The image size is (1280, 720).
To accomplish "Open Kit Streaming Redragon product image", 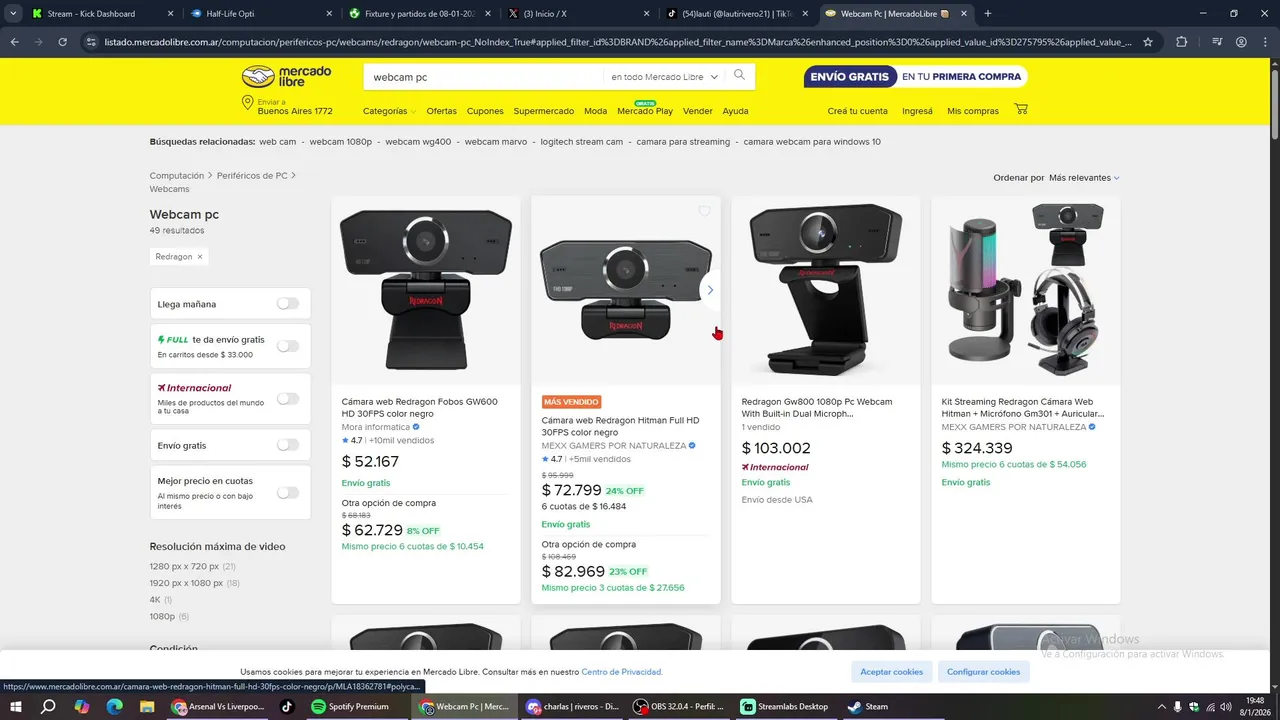I will click(1026, 290).
